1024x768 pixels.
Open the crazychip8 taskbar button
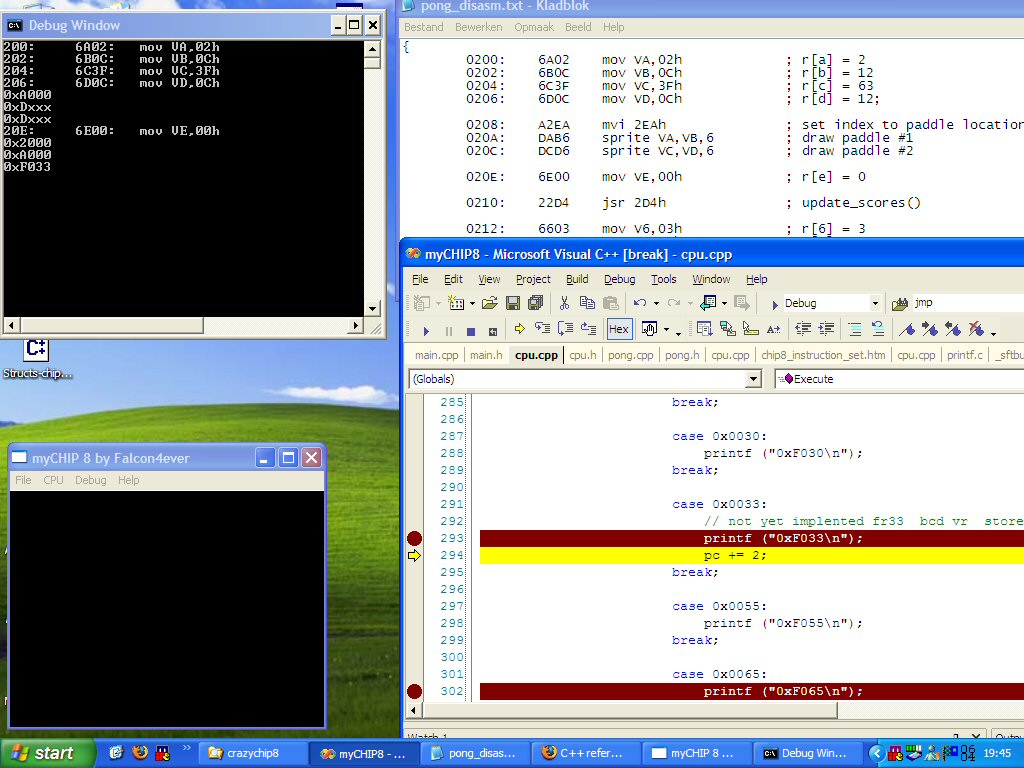[252, 753]
